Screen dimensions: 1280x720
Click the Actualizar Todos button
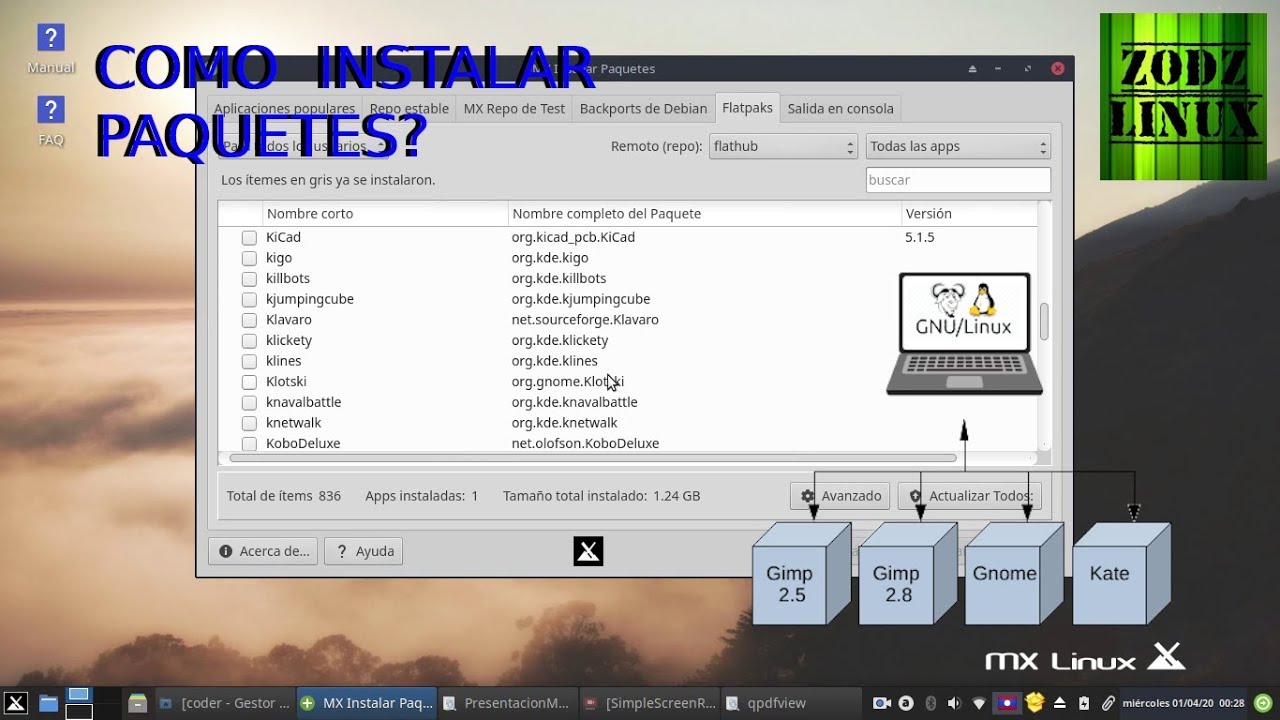point(969,496)
